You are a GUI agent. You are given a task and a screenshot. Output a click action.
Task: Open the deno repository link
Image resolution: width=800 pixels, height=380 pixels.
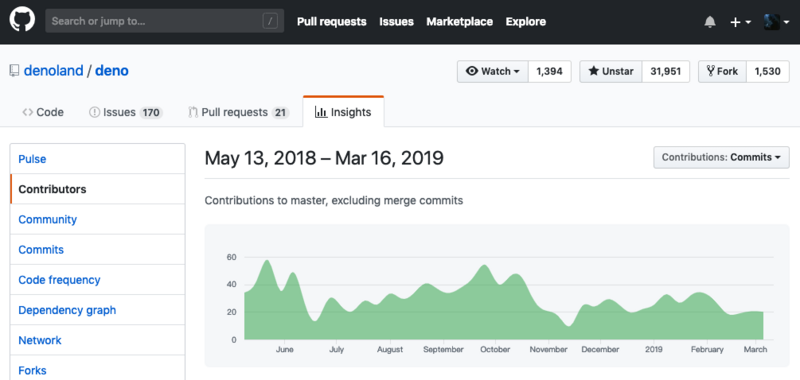112,70
